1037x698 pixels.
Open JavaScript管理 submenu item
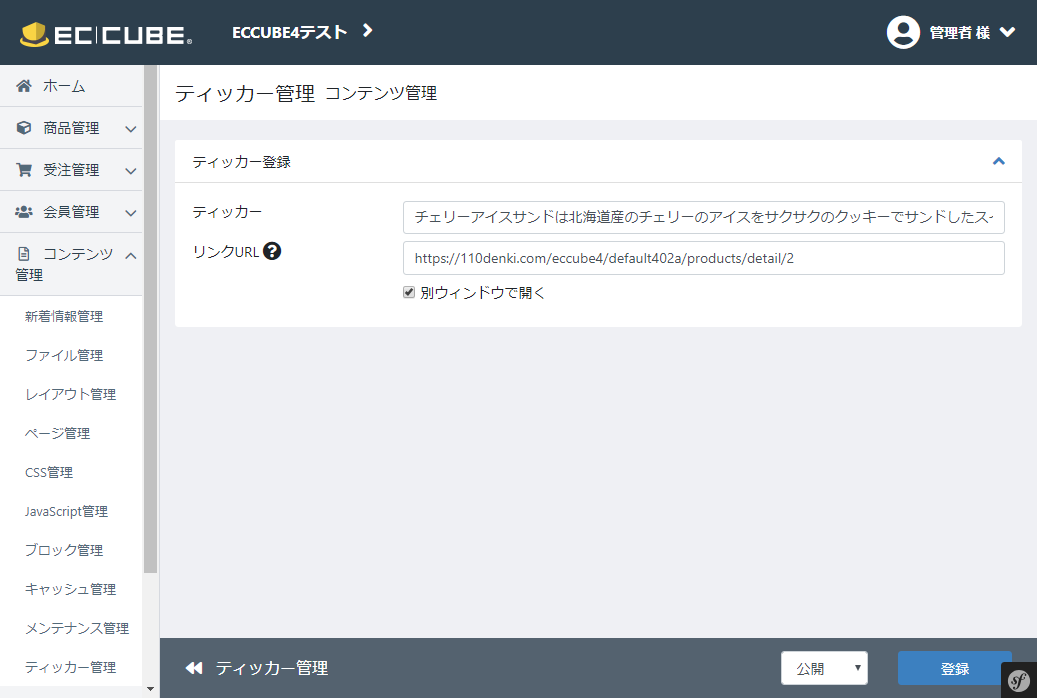[x=66, y=512]
